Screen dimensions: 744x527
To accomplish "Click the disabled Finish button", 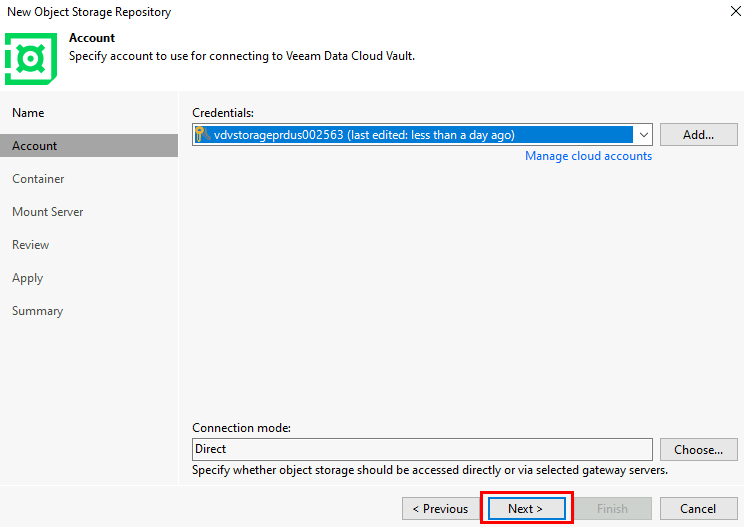I will 613,509.
